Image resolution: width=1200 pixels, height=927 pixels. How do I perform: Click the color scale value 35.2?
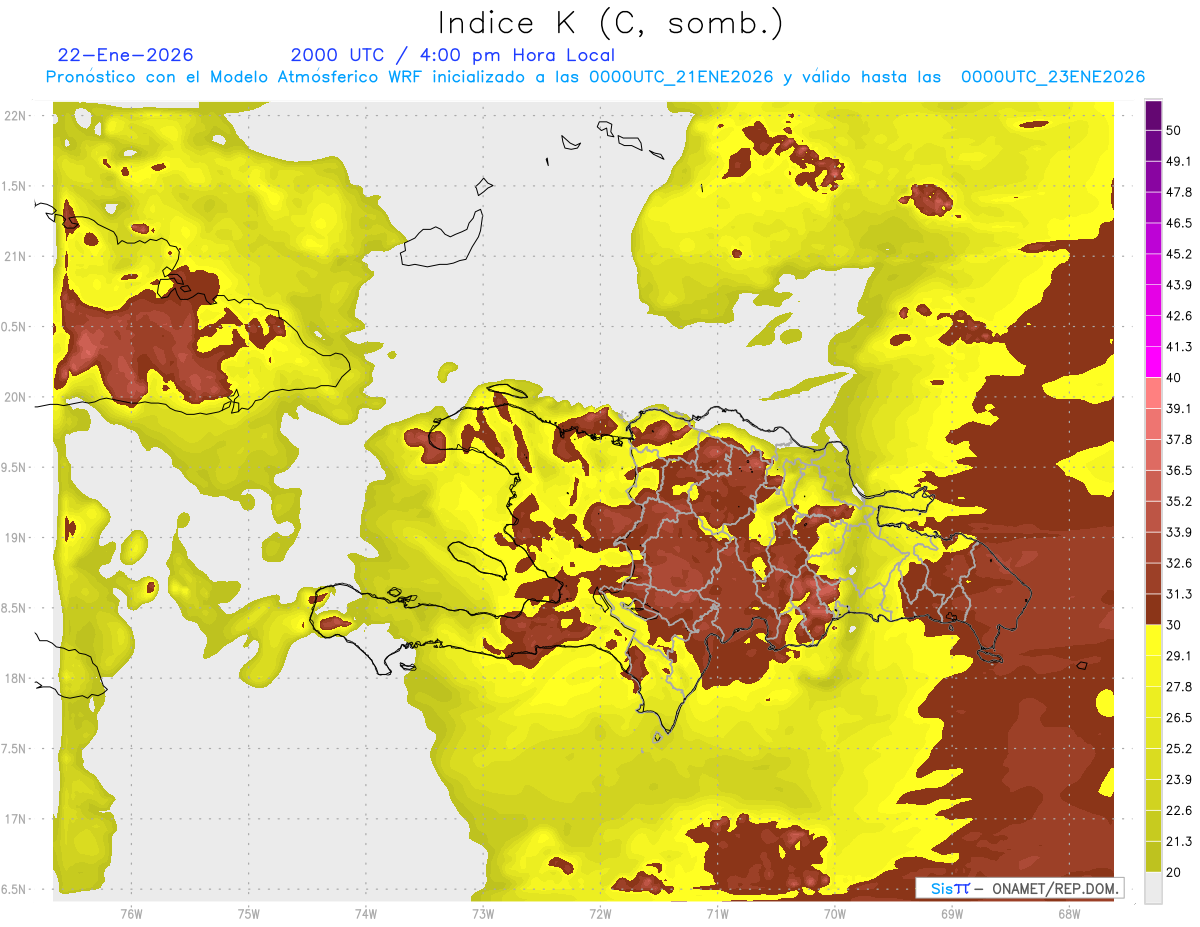pyautogui.click(x=1180, y=501)
